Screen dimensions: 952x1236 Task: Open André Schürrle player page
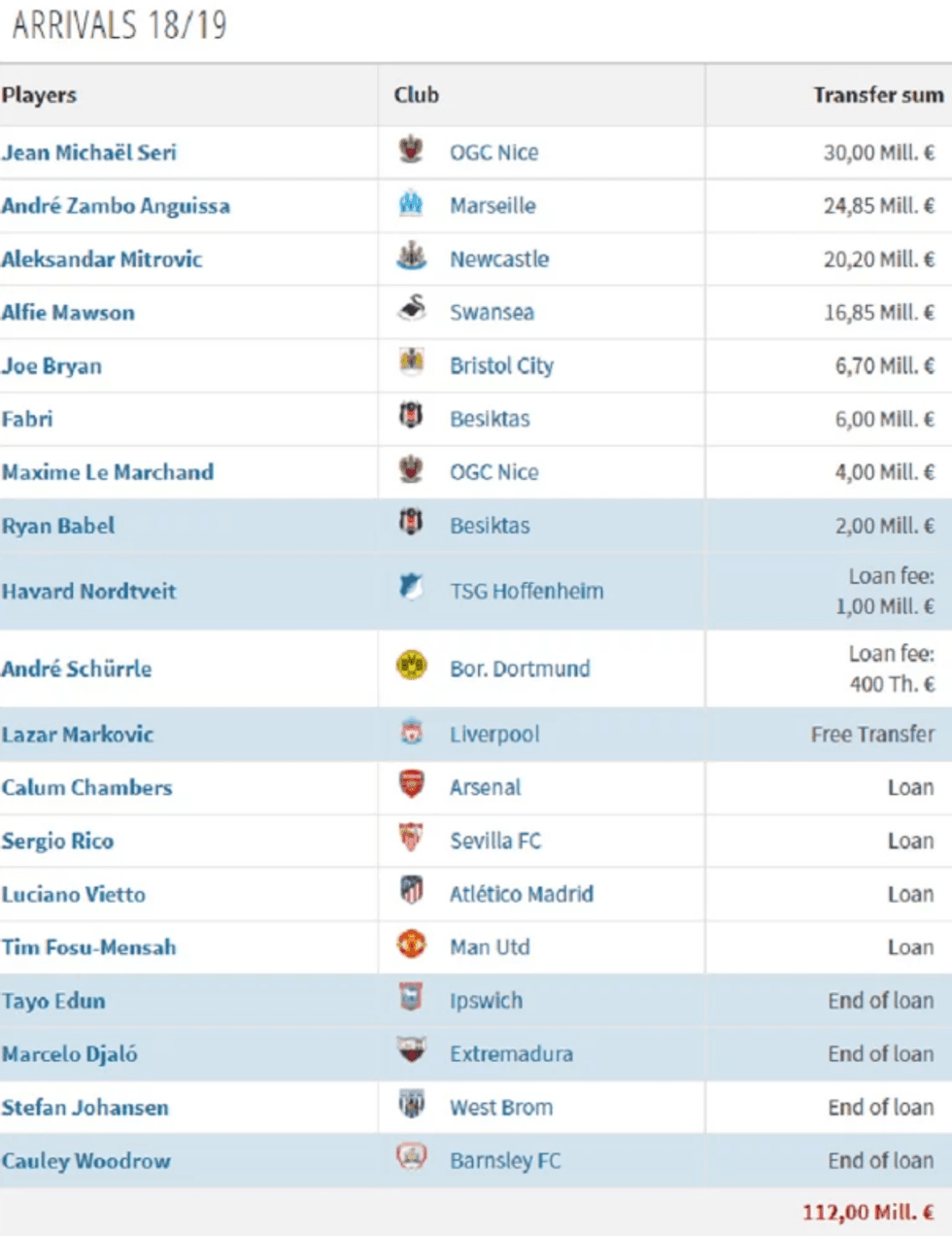[x=77, y=669]
